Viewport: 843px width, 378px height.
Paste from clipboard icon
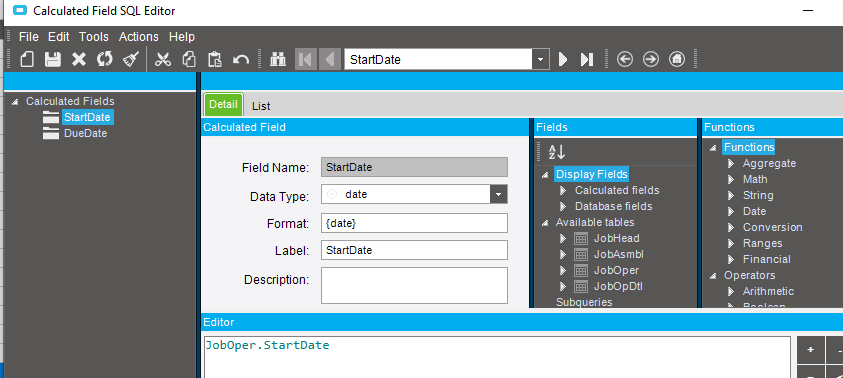pyautogui.click(x=215, y=59)
